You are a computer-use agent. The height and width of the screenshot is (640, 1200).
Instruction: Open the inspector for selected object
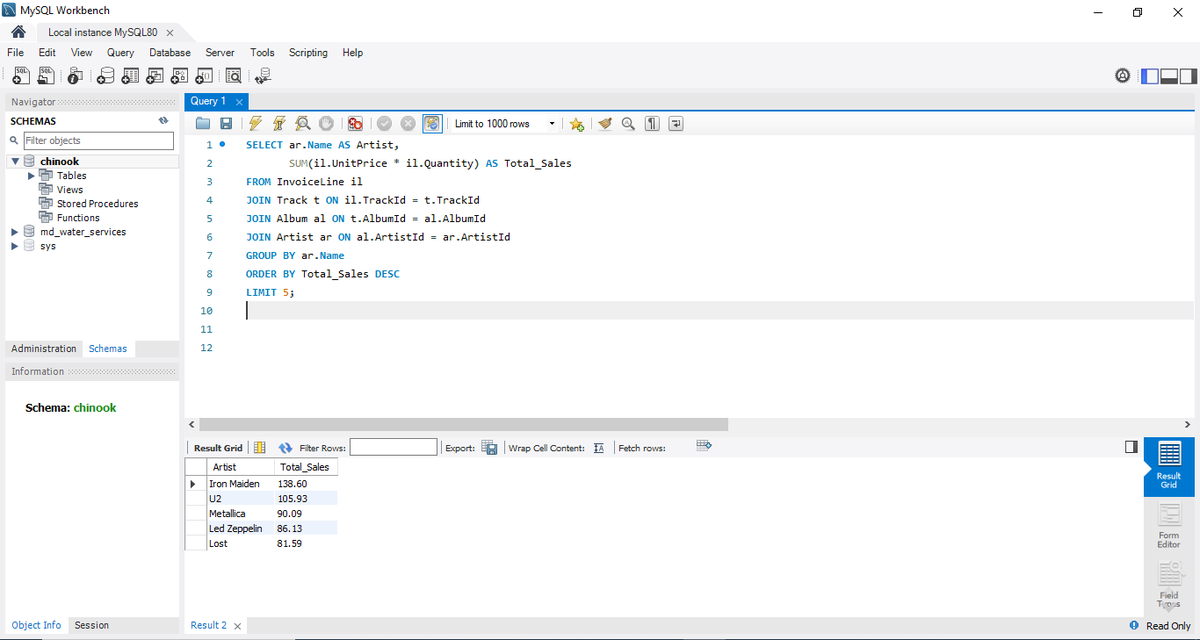(76, 76)
